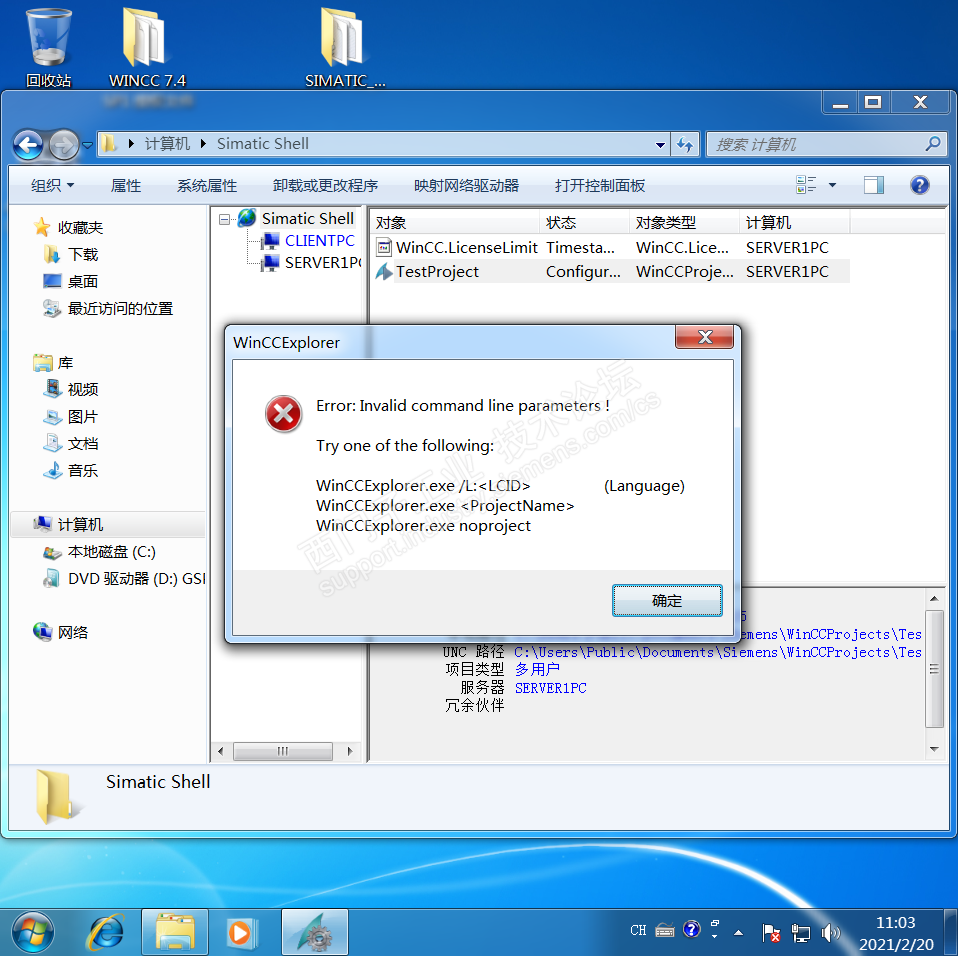
Task: Go back in the Explorer window
Action: pyautogui.click(x=28, y=145)
